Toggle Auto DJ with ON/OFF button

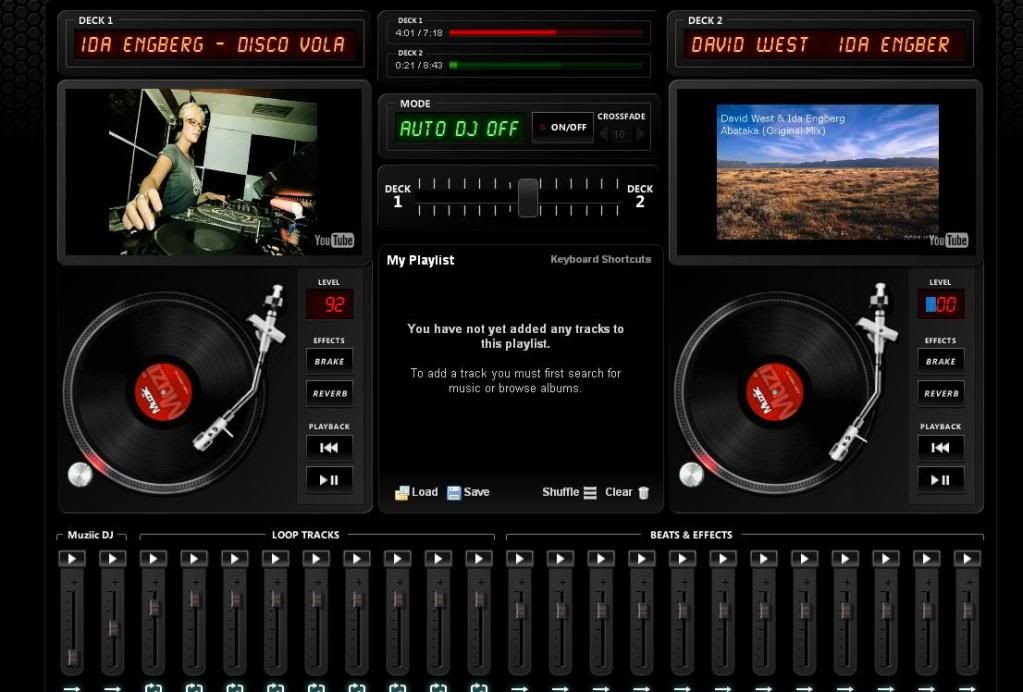(562, 128)
